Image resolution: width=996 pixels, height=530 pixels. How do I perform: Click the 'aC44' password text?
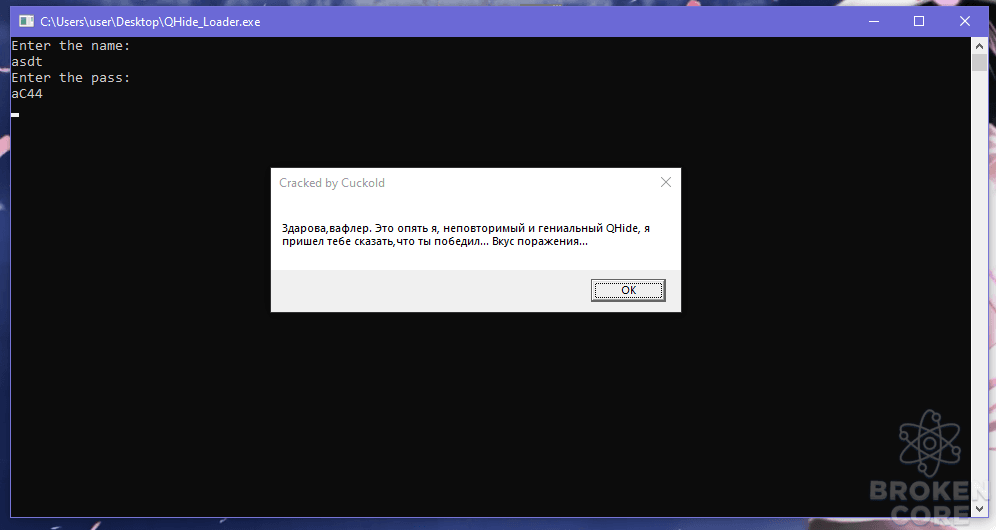click(27, 93)
